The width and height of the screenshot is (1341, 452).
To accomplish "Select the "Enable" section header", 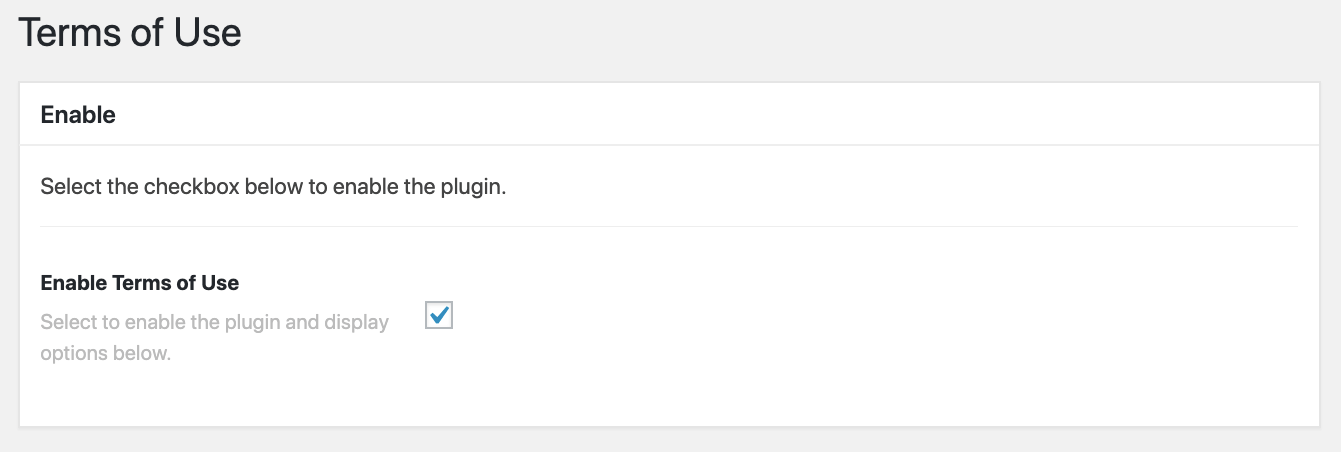I will coord(78,115).
